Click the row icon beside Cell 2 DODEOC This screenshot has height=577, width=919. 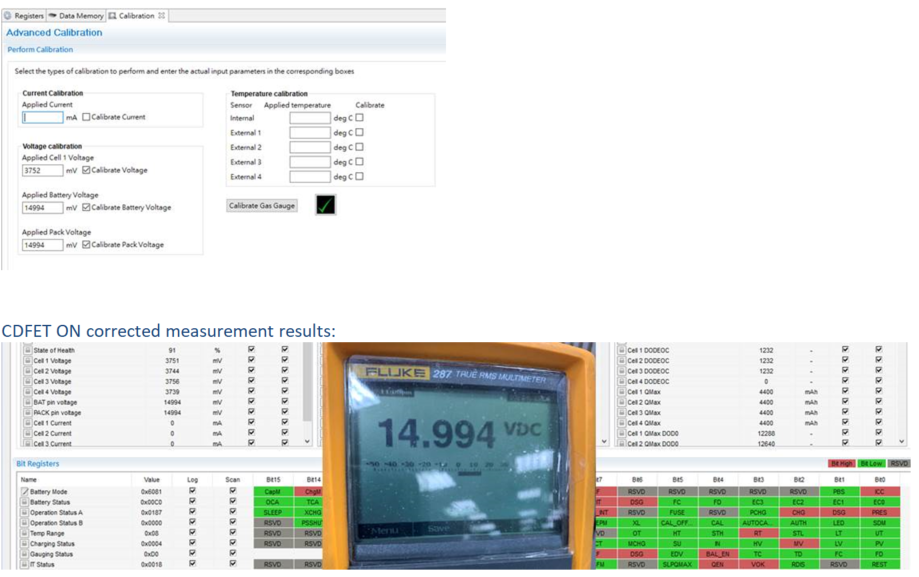[622, 361]
